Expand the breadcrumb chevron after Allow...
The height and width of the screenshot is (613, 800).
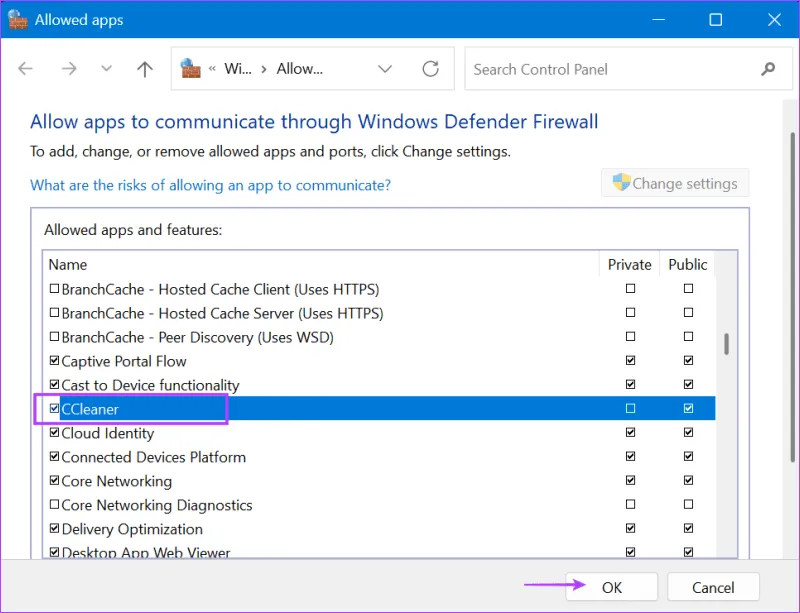[385, 68]
